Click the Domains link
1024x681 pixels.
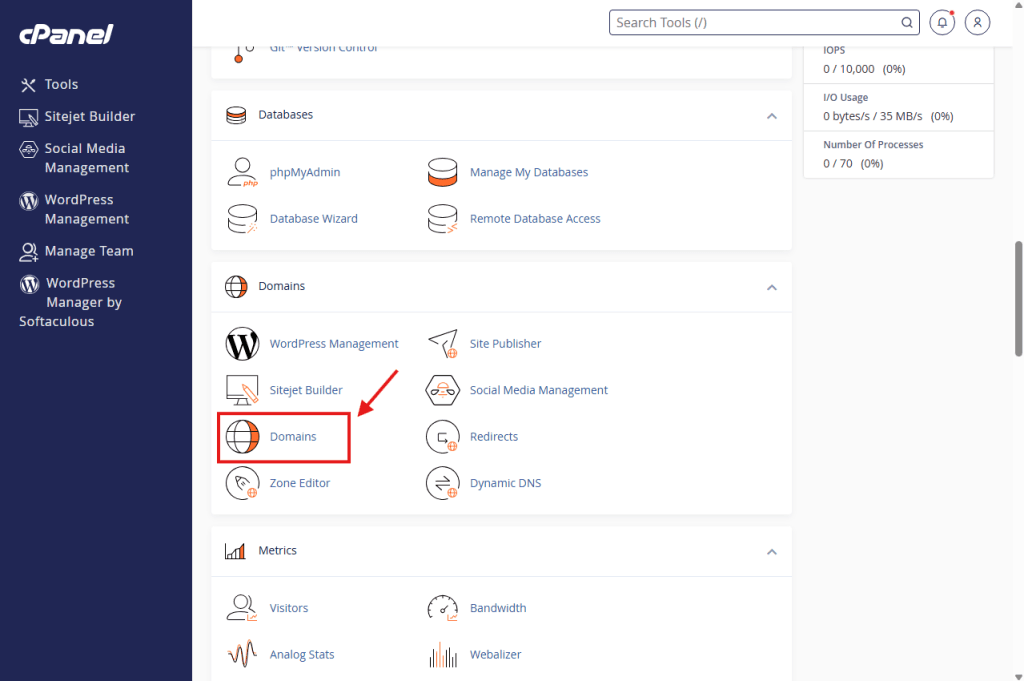(293, 437)
